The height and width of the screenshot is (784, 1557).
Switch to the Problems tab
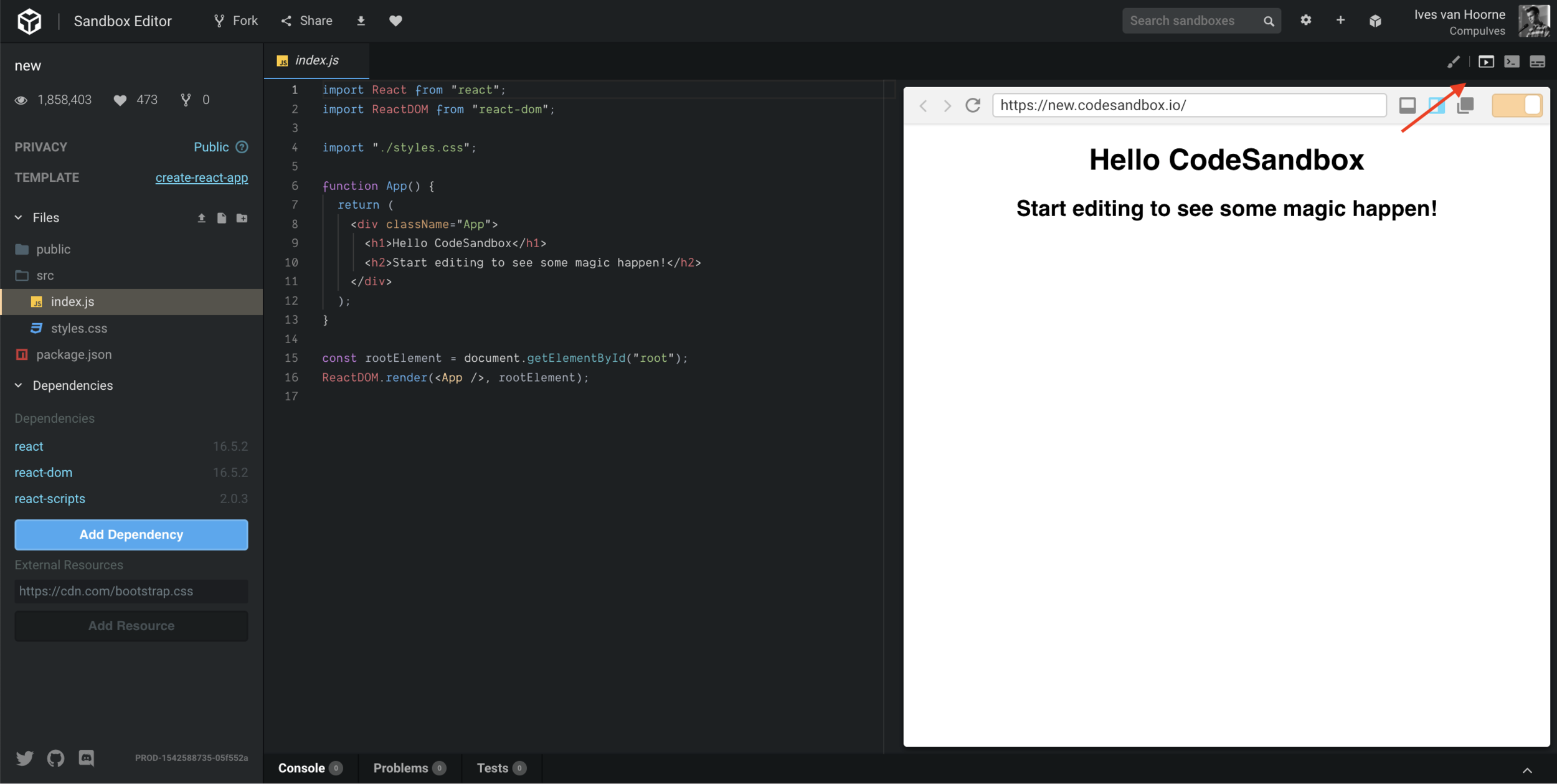(409, 768)
